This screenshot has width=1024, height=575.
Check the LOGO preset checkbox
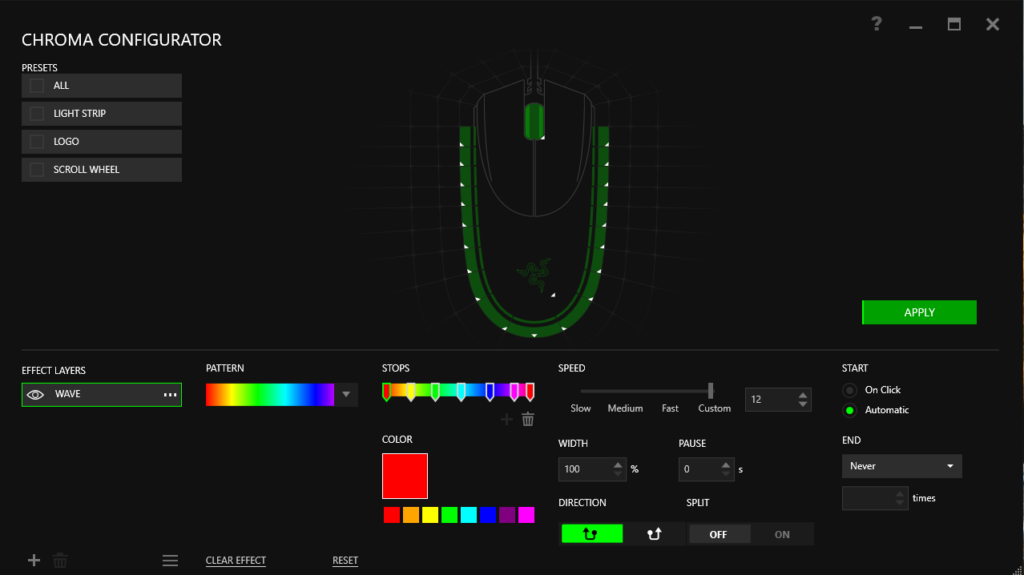click(37, 142)
